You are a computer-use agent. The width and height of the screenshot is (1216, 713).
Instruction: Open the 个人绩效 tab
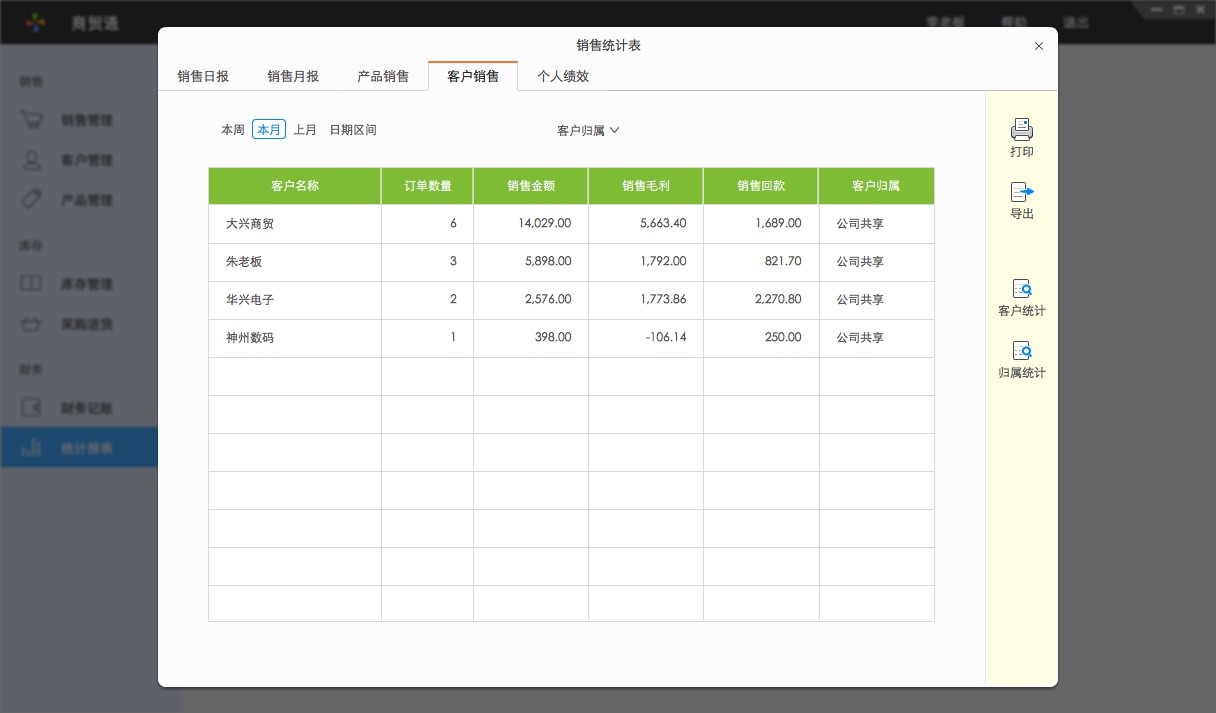563,75
